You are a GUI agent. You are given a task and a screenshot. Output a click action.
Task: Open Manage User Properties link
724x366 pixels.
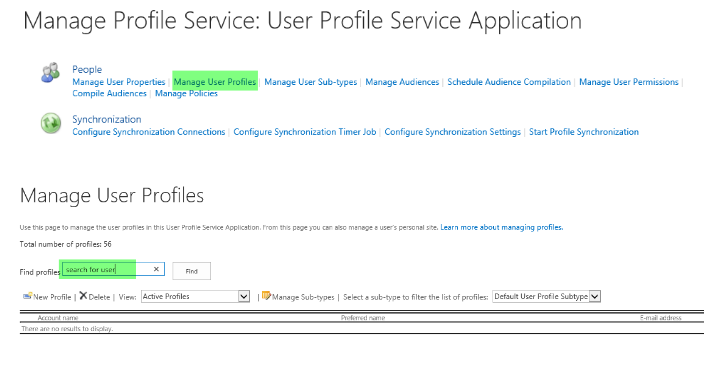tap(119, 82)
